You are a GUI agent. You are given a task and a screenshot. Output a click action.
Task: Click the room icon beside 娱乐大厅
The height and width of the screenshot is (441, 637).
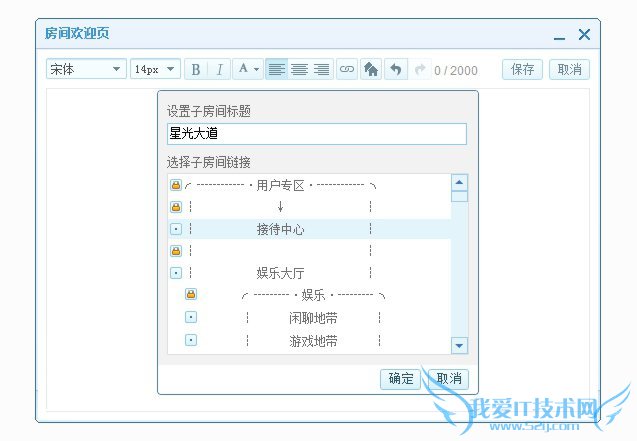[176, 273]
